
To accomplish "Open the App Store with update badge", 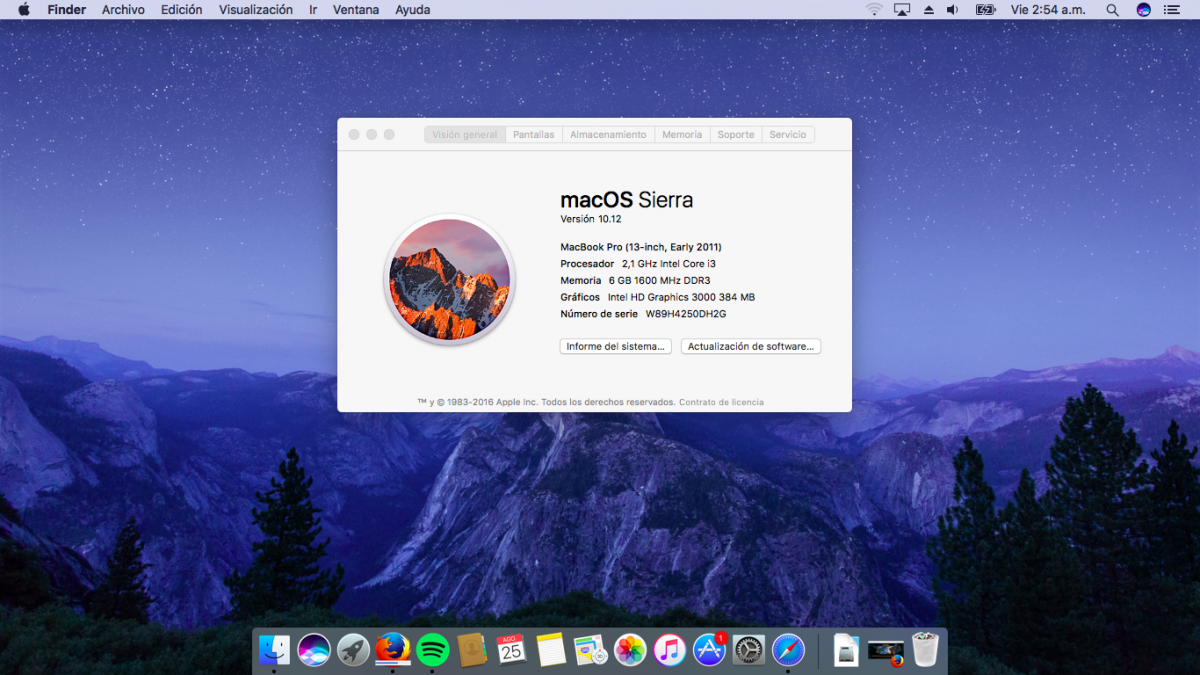I will (x=709, y=650).
